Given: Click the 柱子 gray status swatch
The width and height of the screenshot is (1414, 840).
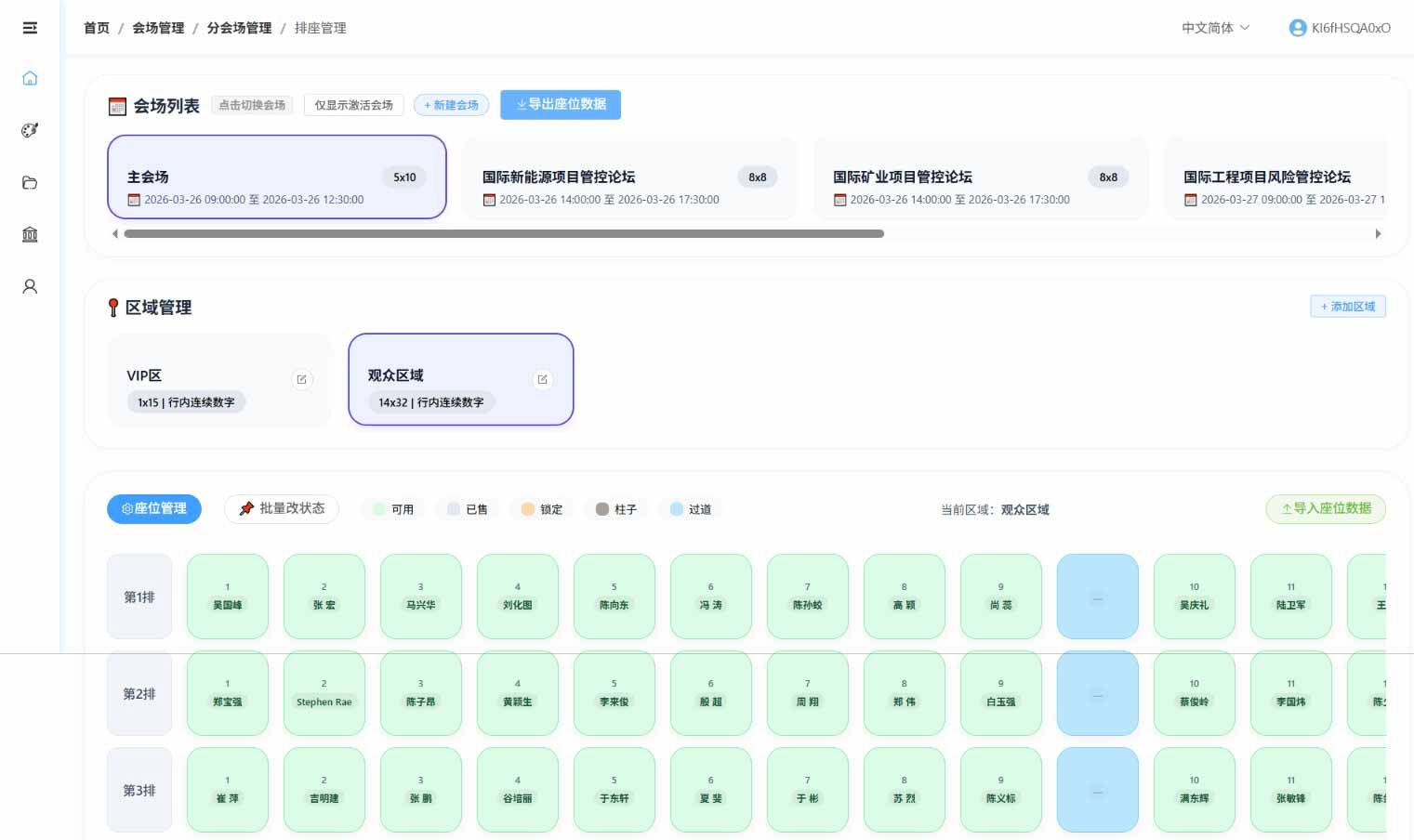Looking at the screenshot, I should [x=602, y=509].
